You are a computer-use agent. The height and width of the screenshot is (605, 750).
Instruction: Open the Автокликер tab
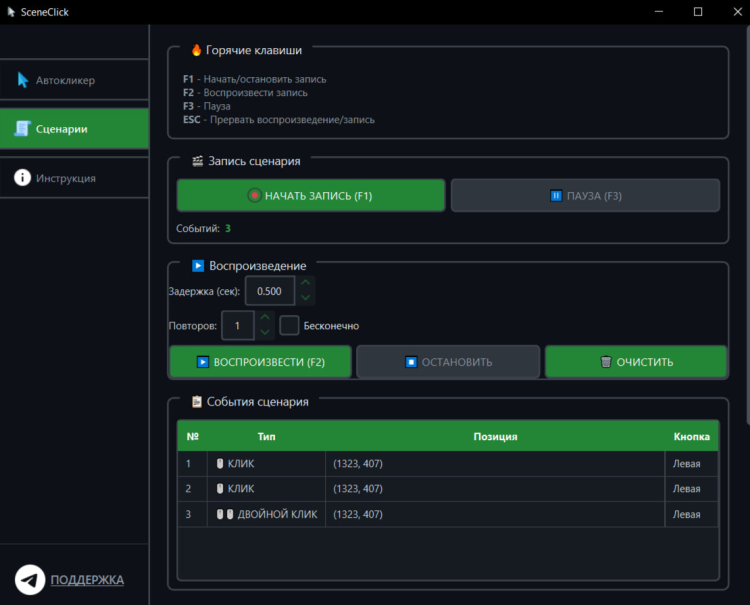click(x=74, y=80)
